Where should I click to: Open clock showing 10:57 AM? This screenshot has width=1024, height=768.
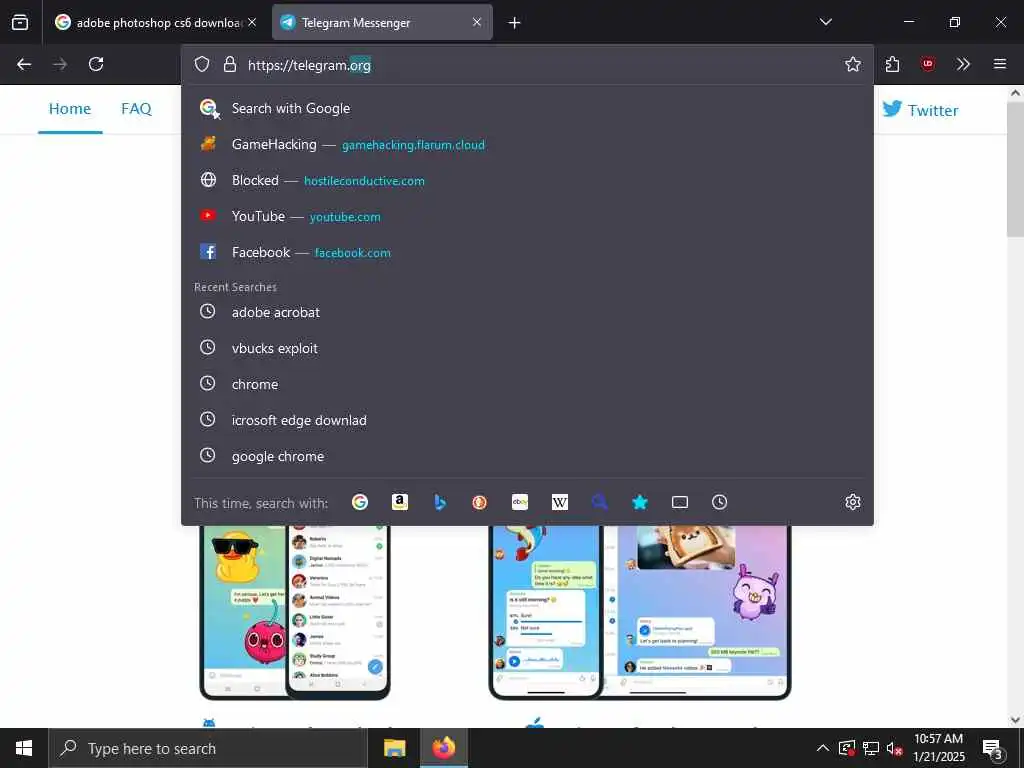coord(938,748)
